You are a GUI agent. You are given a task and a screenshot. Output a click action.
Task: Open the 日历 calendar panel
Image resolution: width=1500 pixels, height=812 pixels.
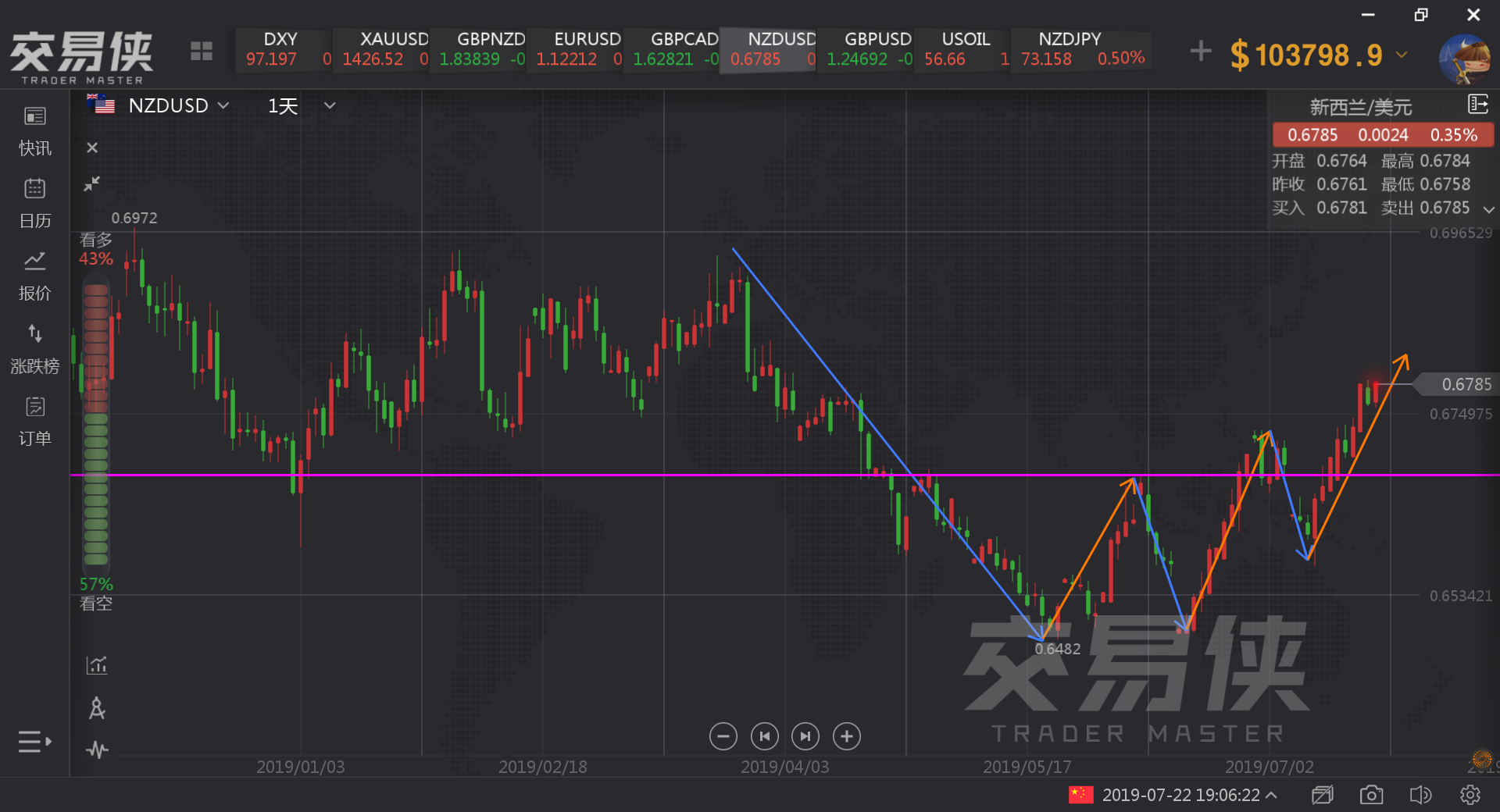(34, 203)
